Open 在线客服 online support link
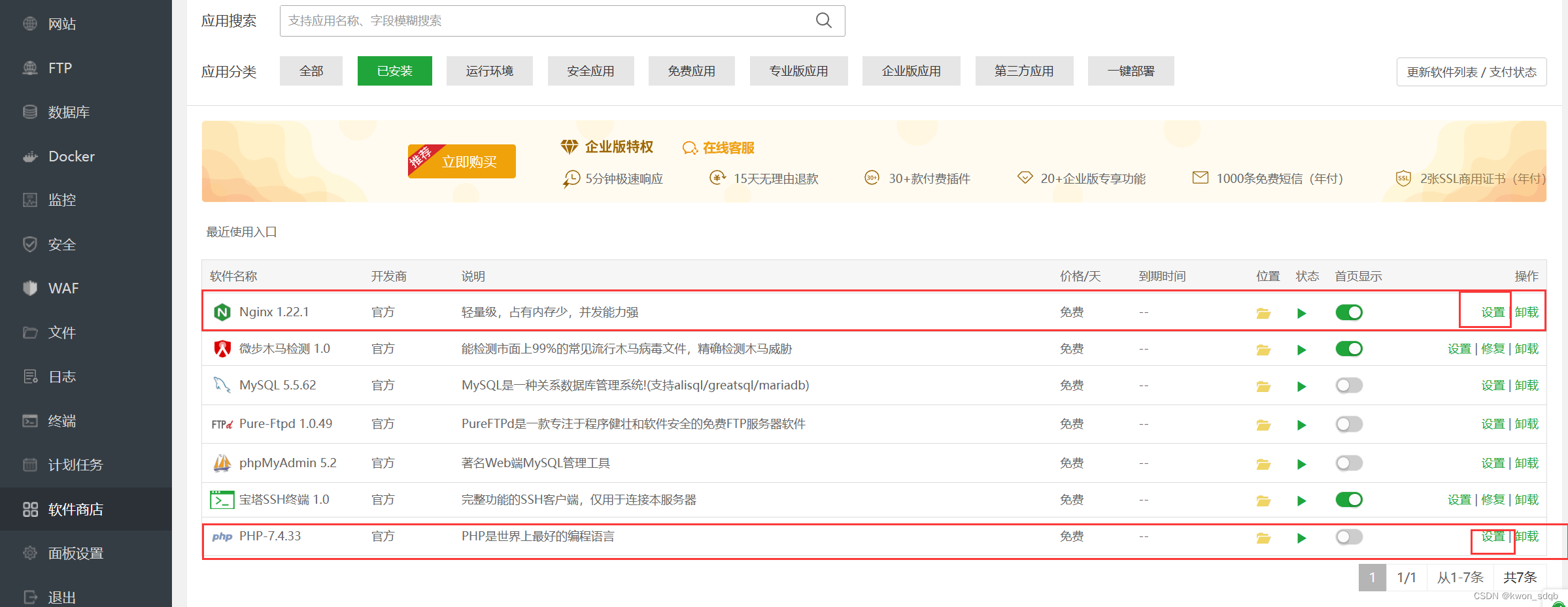Viewport: 1568px width, 607px height. [x=719, y=148]
